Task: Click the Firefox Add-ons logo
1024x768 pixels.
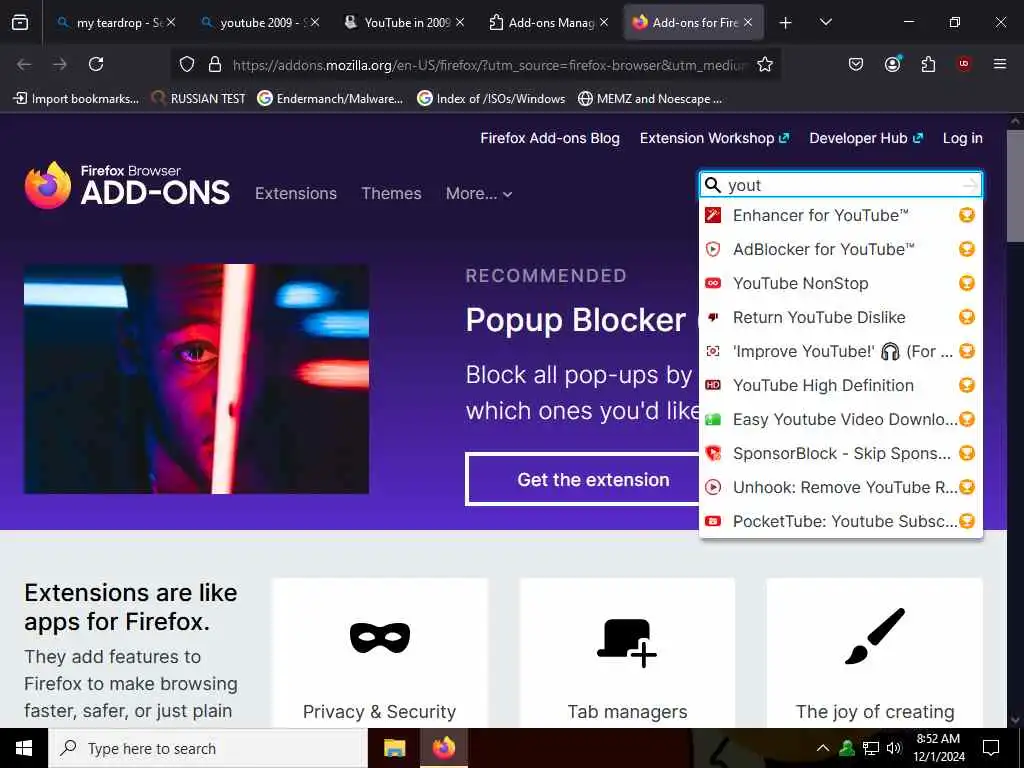Action: (127, 185)
